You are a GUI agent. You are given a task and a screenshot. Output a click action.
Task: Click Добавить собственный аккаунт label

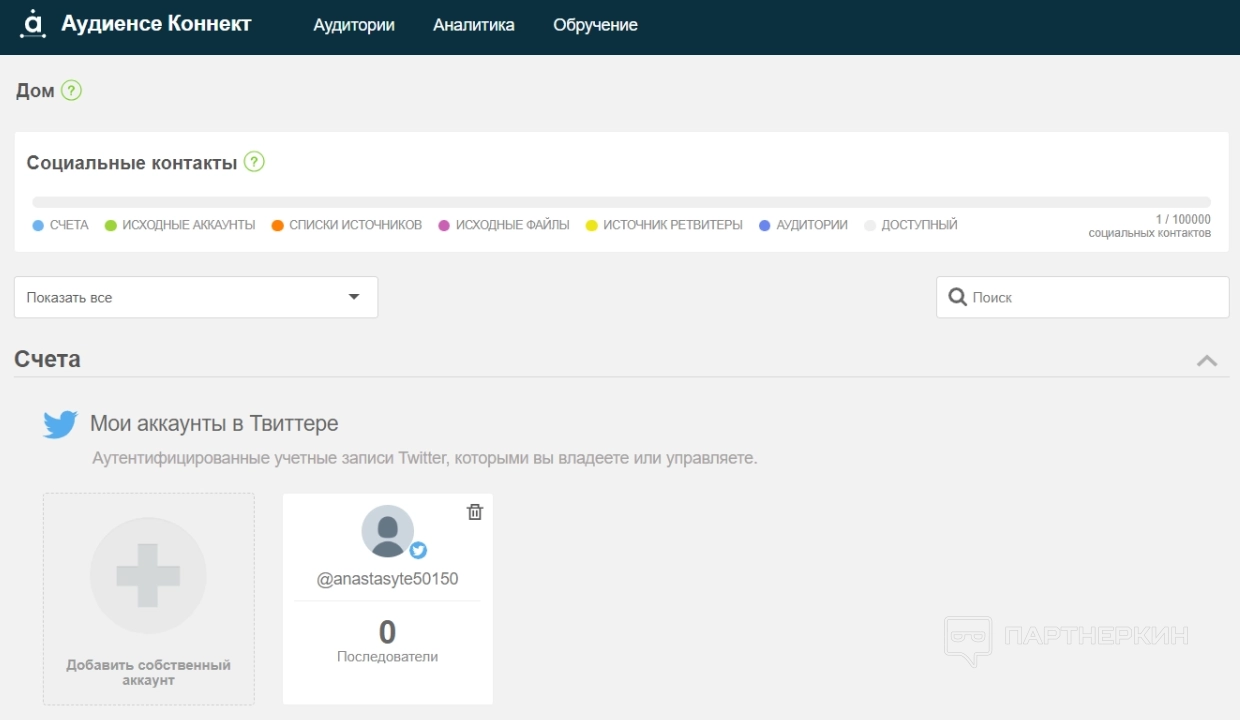pos(148,672)
